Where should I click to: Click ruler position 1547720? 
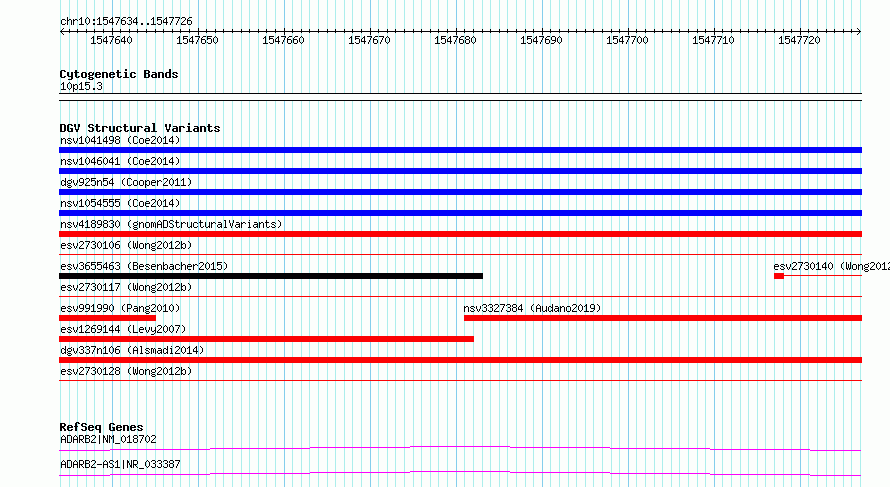pos(799,40)
